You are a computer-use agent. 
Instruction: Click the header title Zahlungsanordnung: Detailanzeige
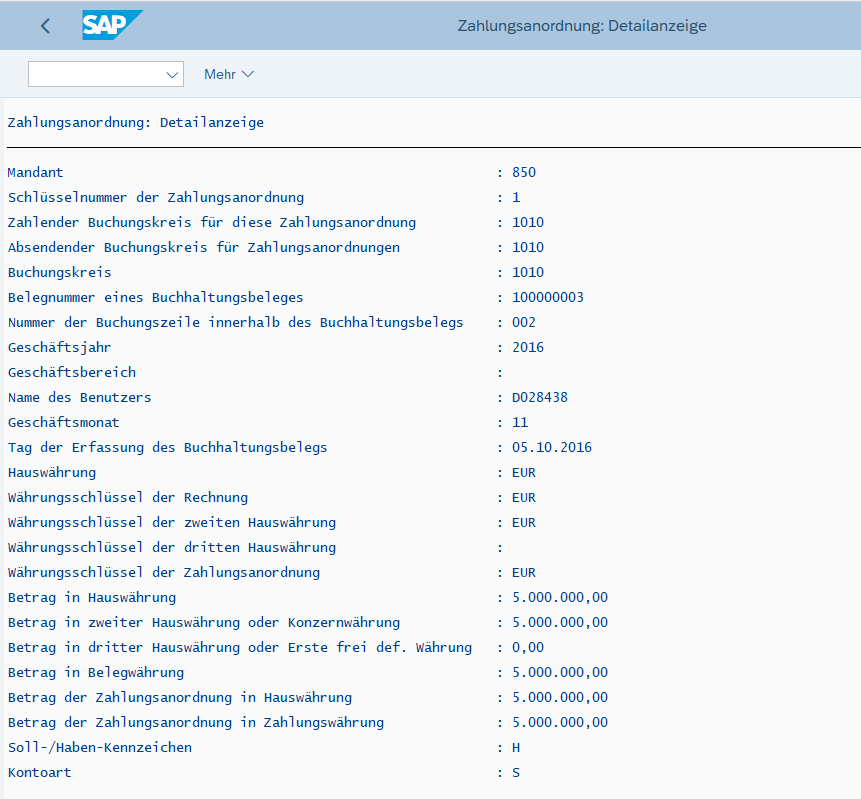click(x=581, y=26)
